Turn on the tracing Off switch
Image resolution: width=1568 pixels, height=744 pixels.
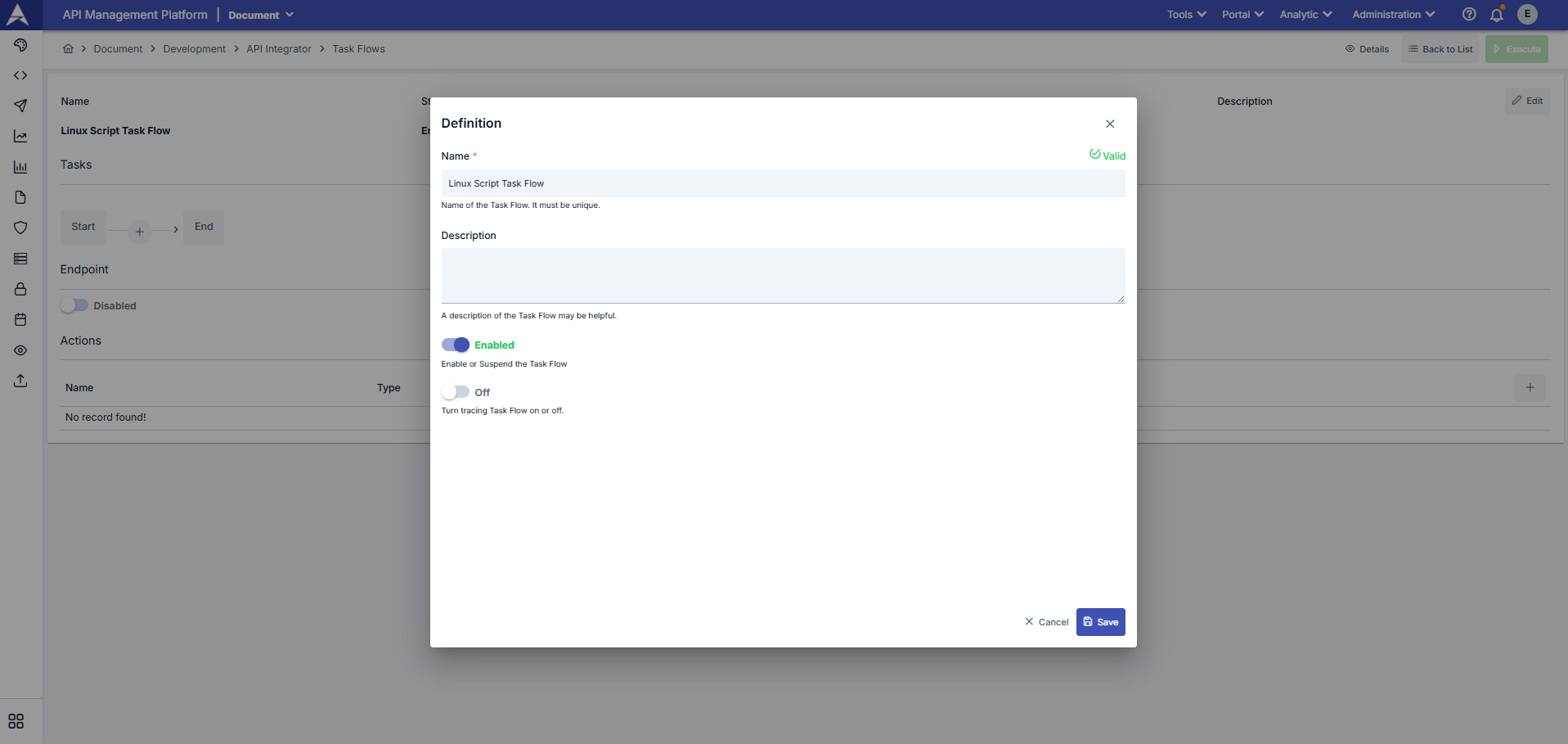point(456,392)
